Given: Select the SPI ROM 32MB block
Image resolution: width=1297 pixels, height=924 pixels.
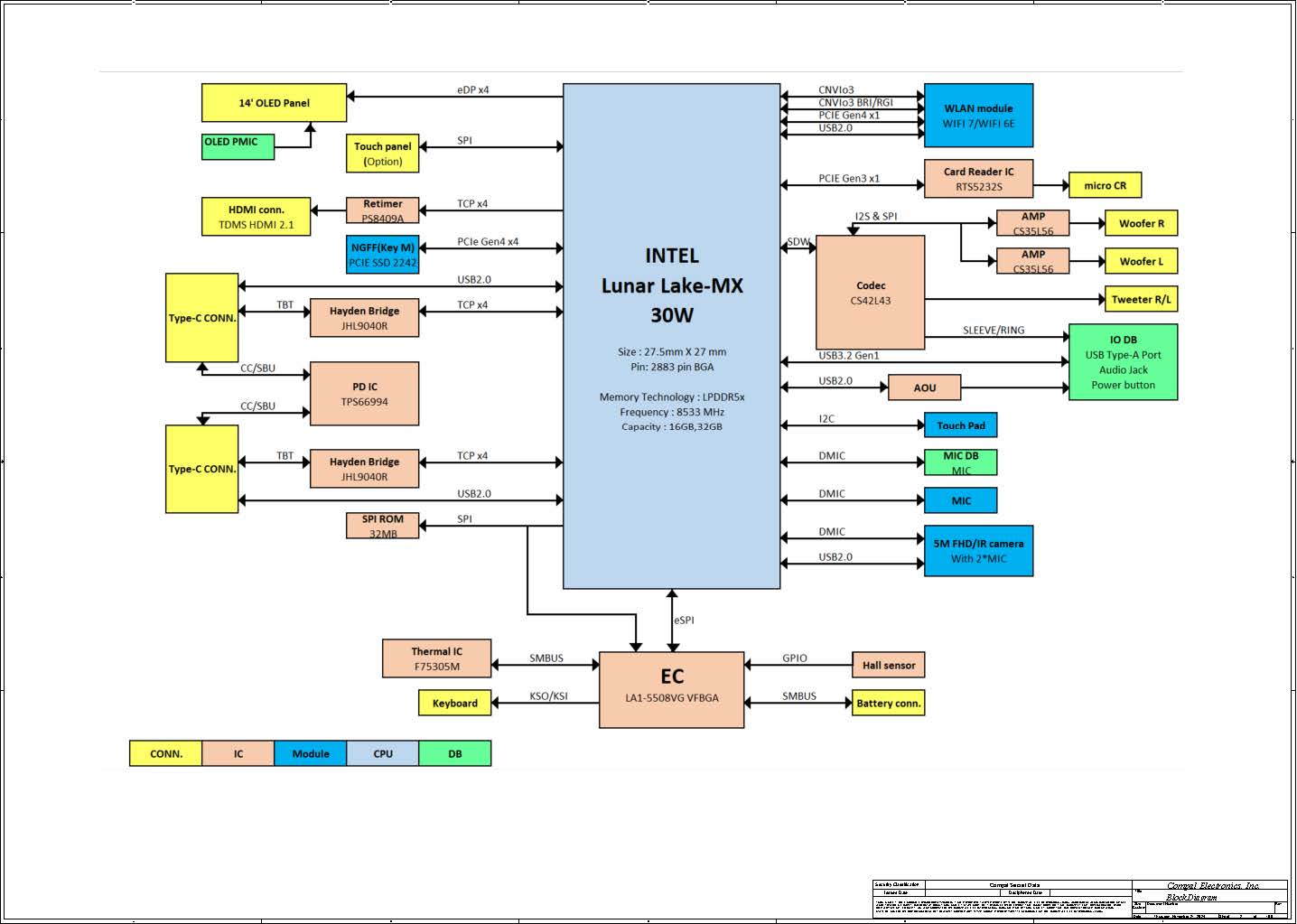Looking at the screenshot, I should 382,526.
